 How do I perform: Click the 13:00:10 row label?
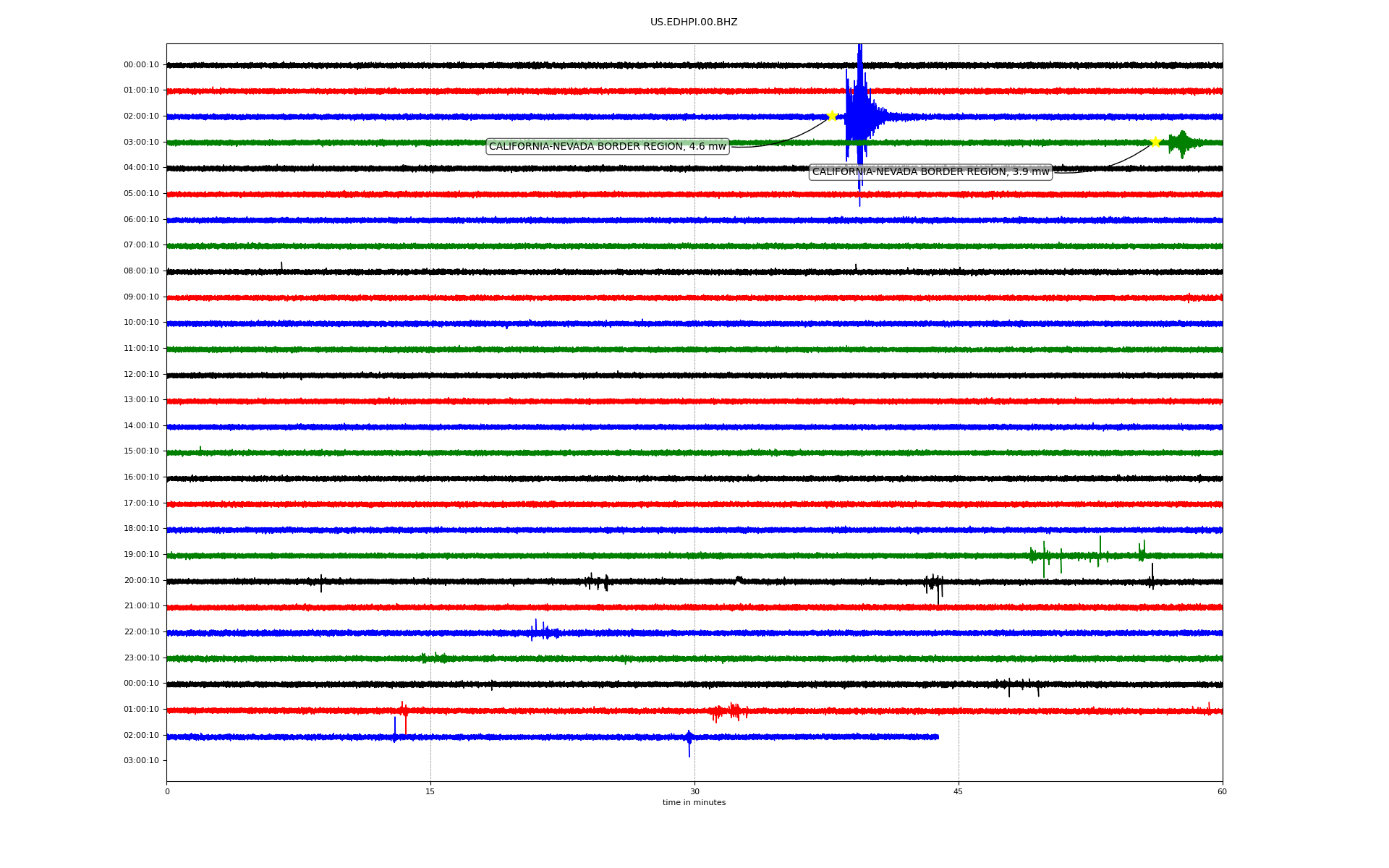click(141, 400)
